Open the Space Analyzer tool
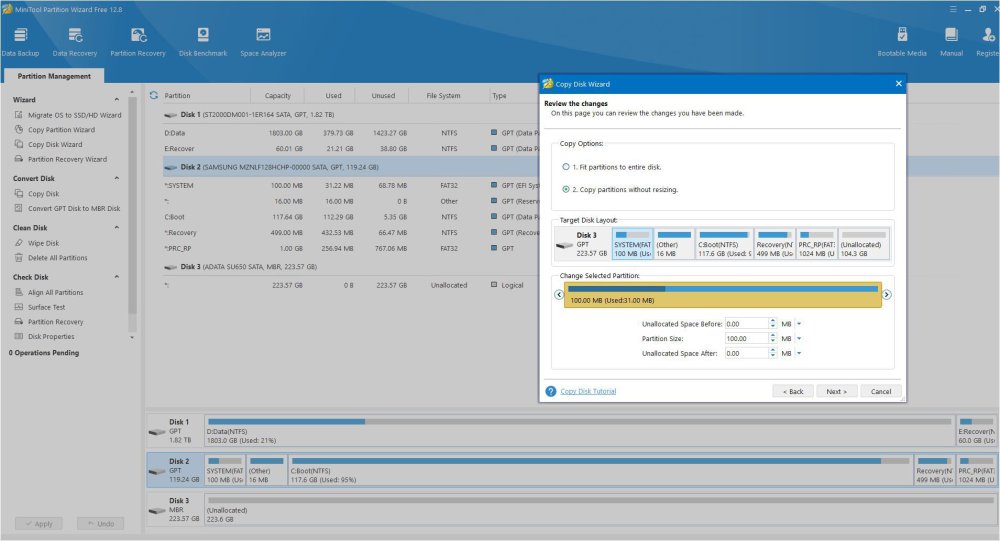 pos(263,40)
